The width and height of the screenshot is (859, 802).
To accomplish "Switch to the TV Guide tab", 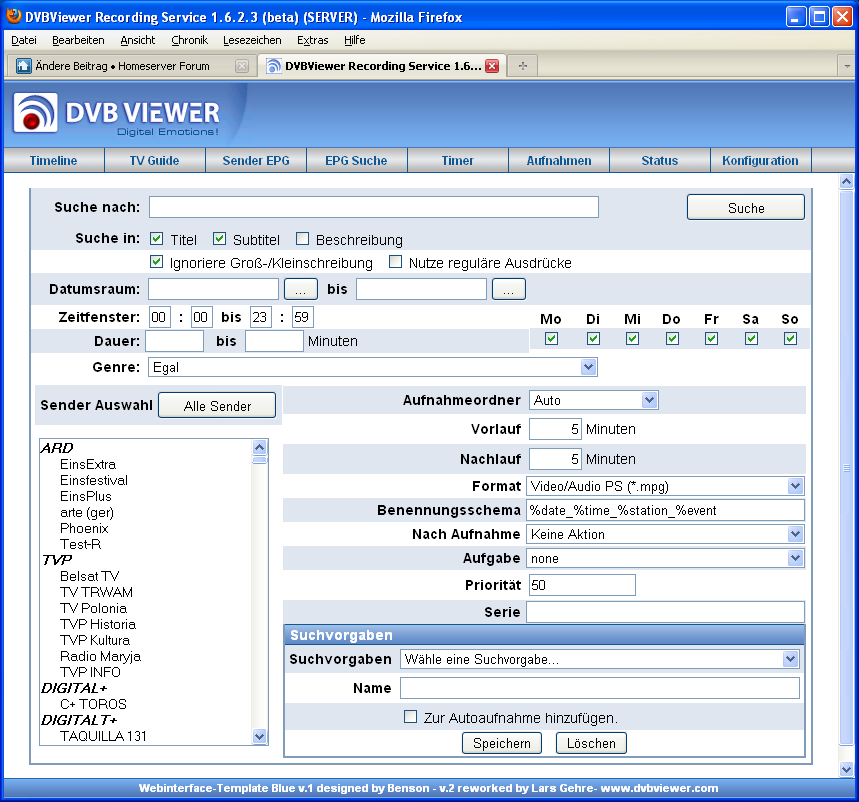I will (x=154, y=160).
